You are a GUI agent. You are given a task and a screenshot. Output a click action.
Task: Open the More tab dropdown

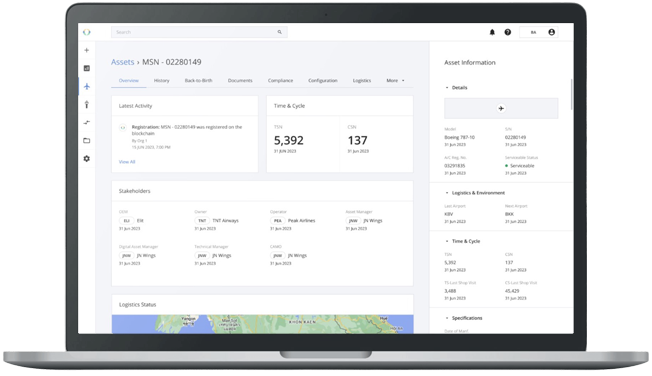click(395, 81)
